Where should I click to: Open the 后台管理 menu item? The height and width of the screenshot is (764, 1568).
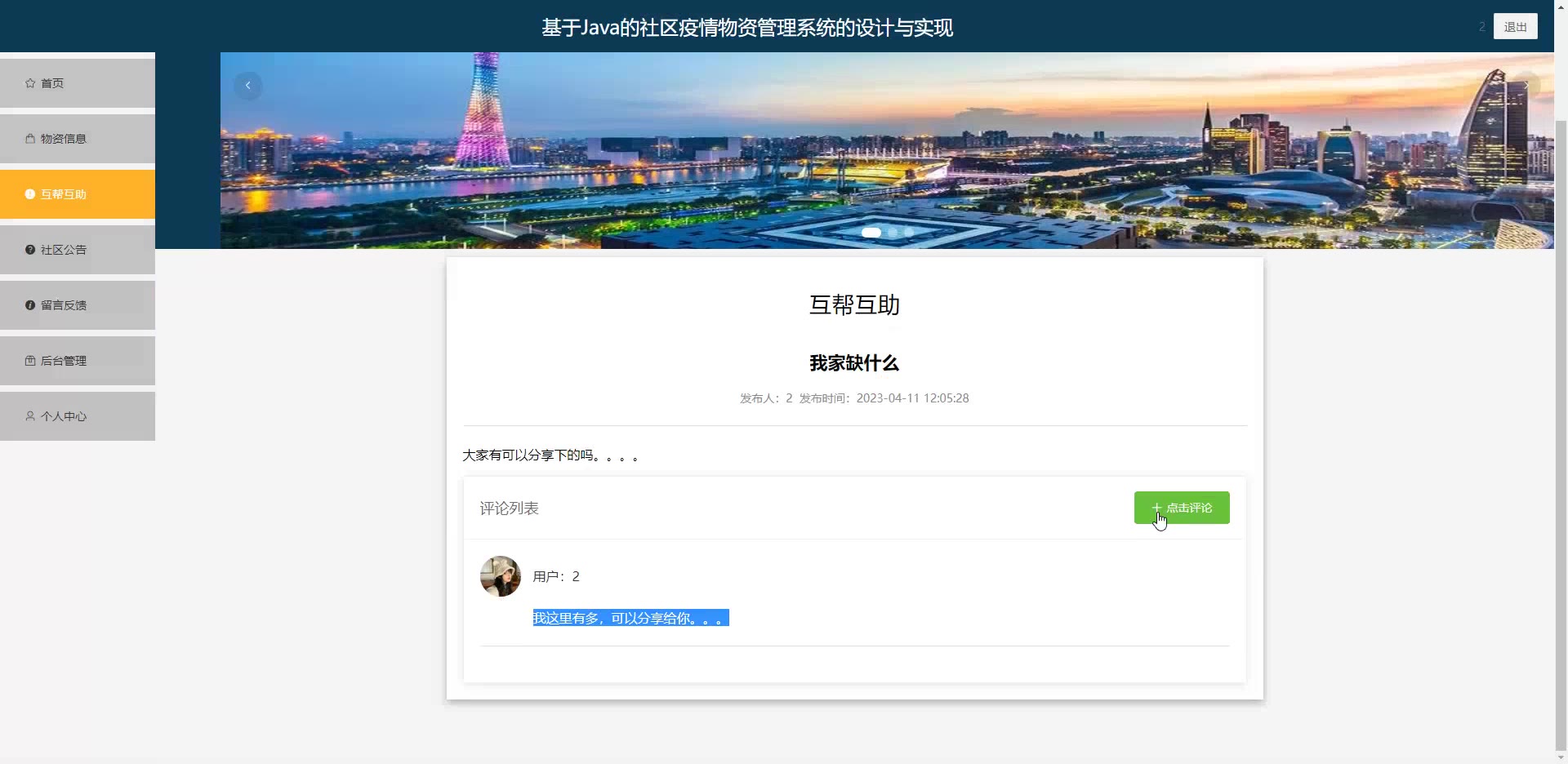(78, 361)
